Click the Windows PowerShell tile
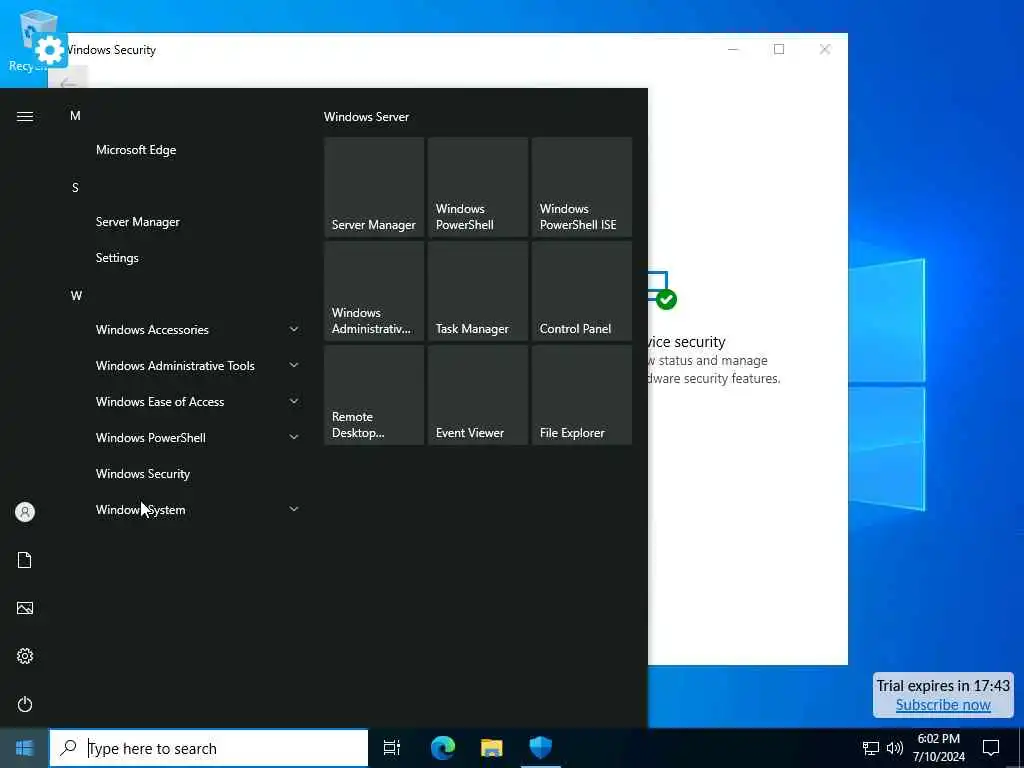This screenshot has height=768, width=1024. pyautogui.click(x=477, y=187)
